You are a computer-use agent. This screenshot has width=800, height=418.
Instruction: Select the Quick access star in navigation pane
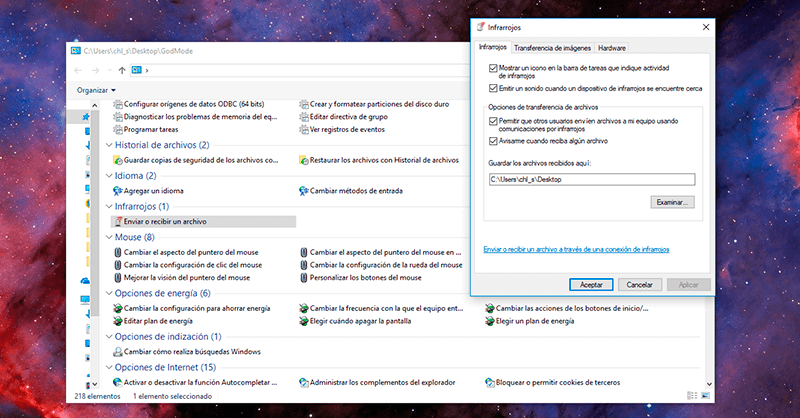(86, 117)
